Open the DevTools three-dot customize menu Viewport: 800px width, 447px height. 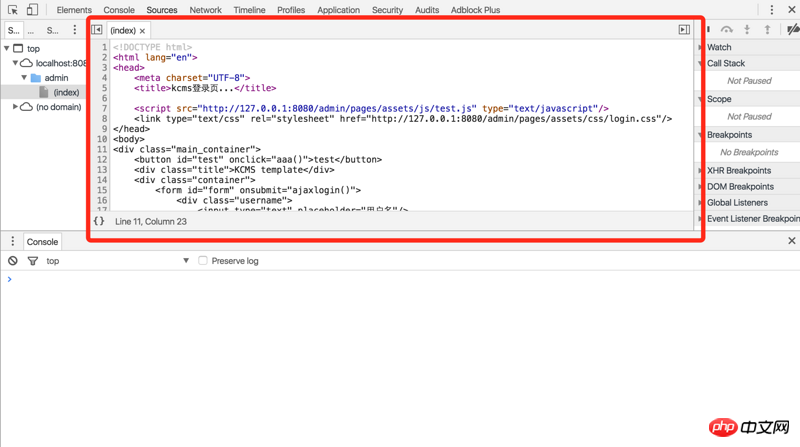coord(771,10)
